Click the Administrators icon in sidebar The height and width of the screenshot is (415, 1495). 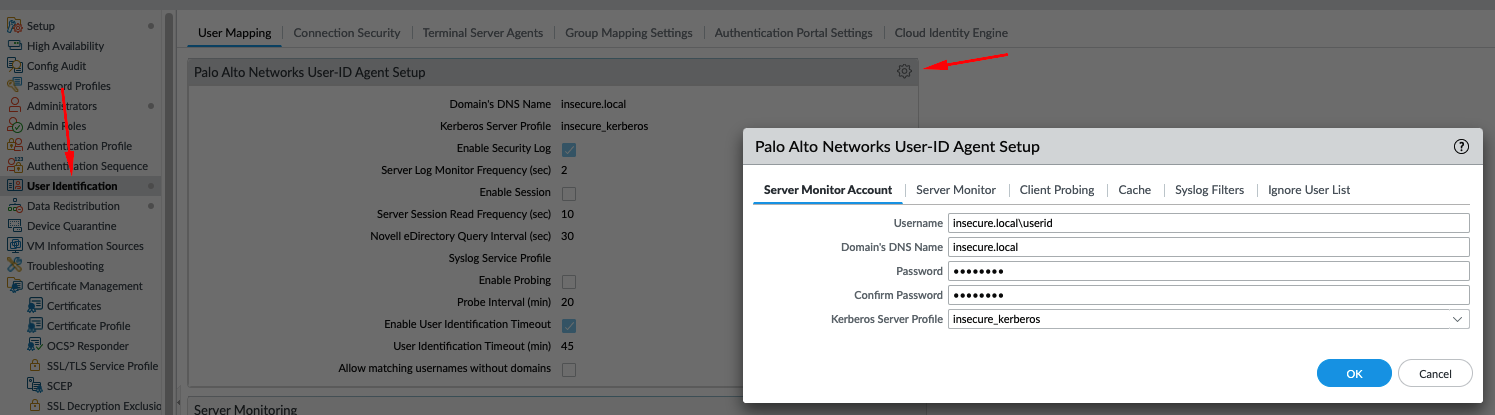[15, 106]
